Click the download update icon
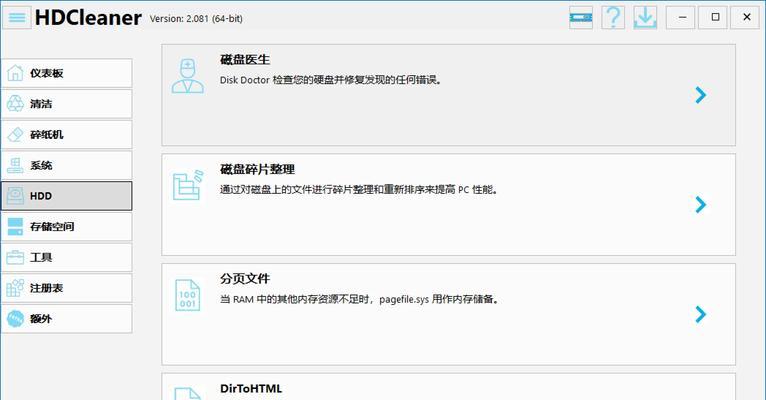The width and height of the screenshot is (766, 400). [x=645, y=18]
